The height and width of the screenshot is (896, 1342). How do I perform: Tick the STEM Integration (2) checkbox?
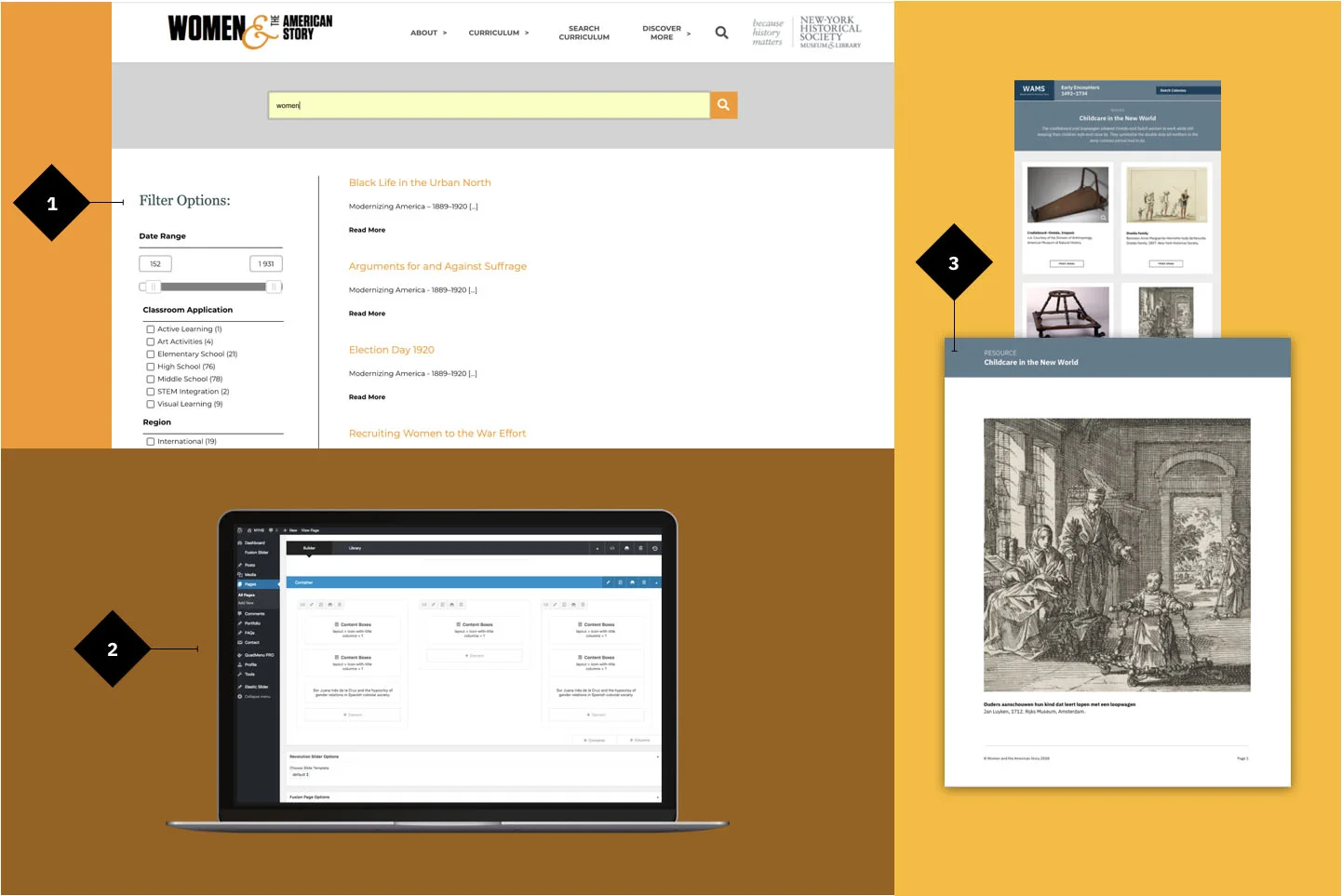coord(150,392)
